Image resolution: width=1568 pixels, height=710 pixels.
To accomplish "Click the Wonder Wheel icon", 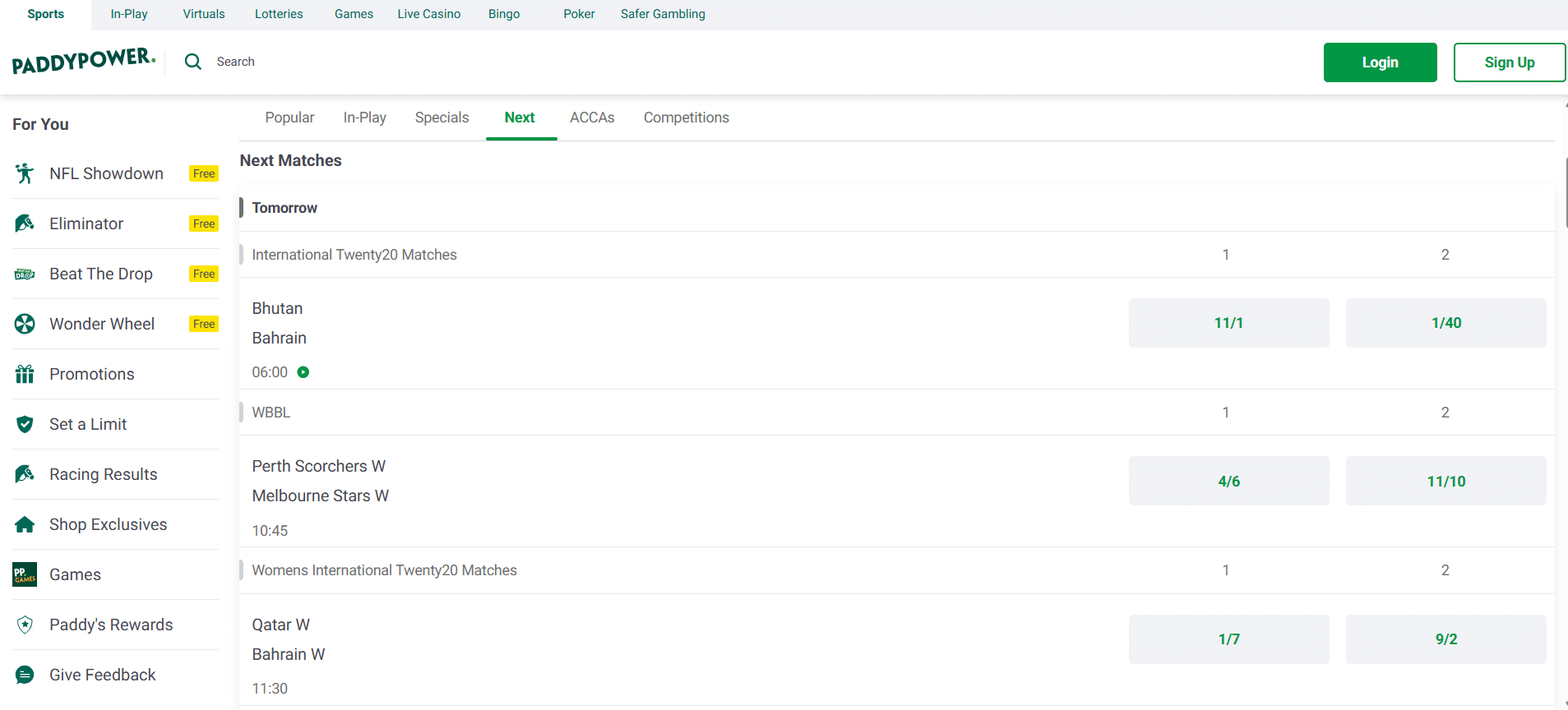I will pyautogui.click(x=25, y=324).
